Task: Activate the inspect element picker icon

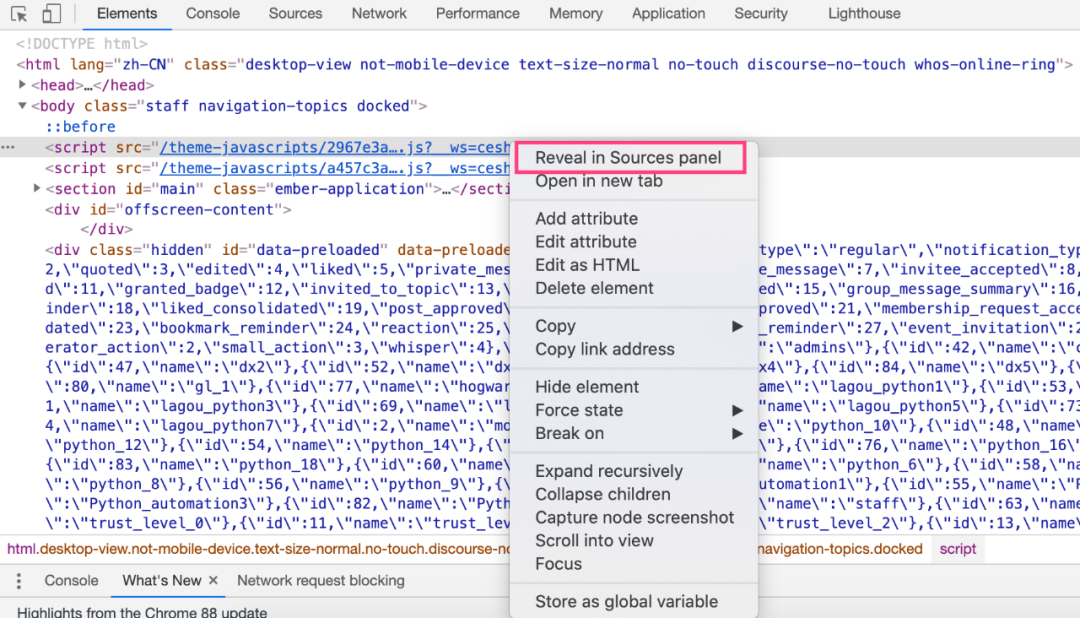Action: (x=19, y=13)
